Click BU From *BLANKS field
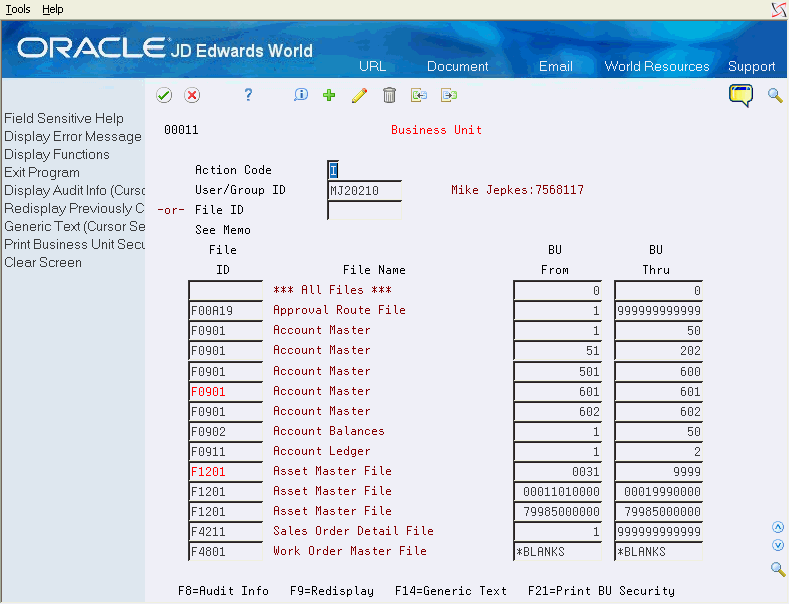Screen dimensions: 789x604 pos(558,552)
